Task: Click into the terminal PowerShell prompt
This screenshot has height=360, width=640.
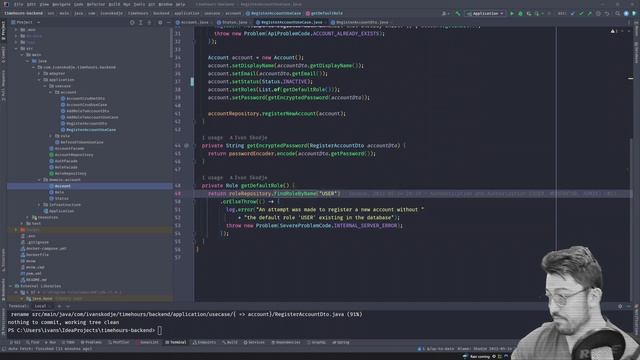Action: tap(160, 330)
